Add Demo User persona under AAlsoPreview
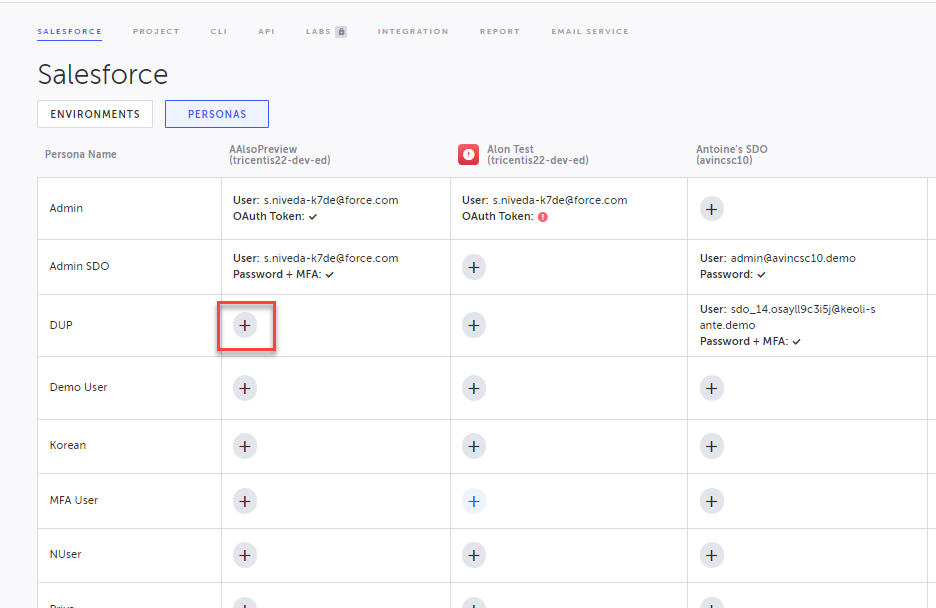936x608 pixels. tap(245, 388)
